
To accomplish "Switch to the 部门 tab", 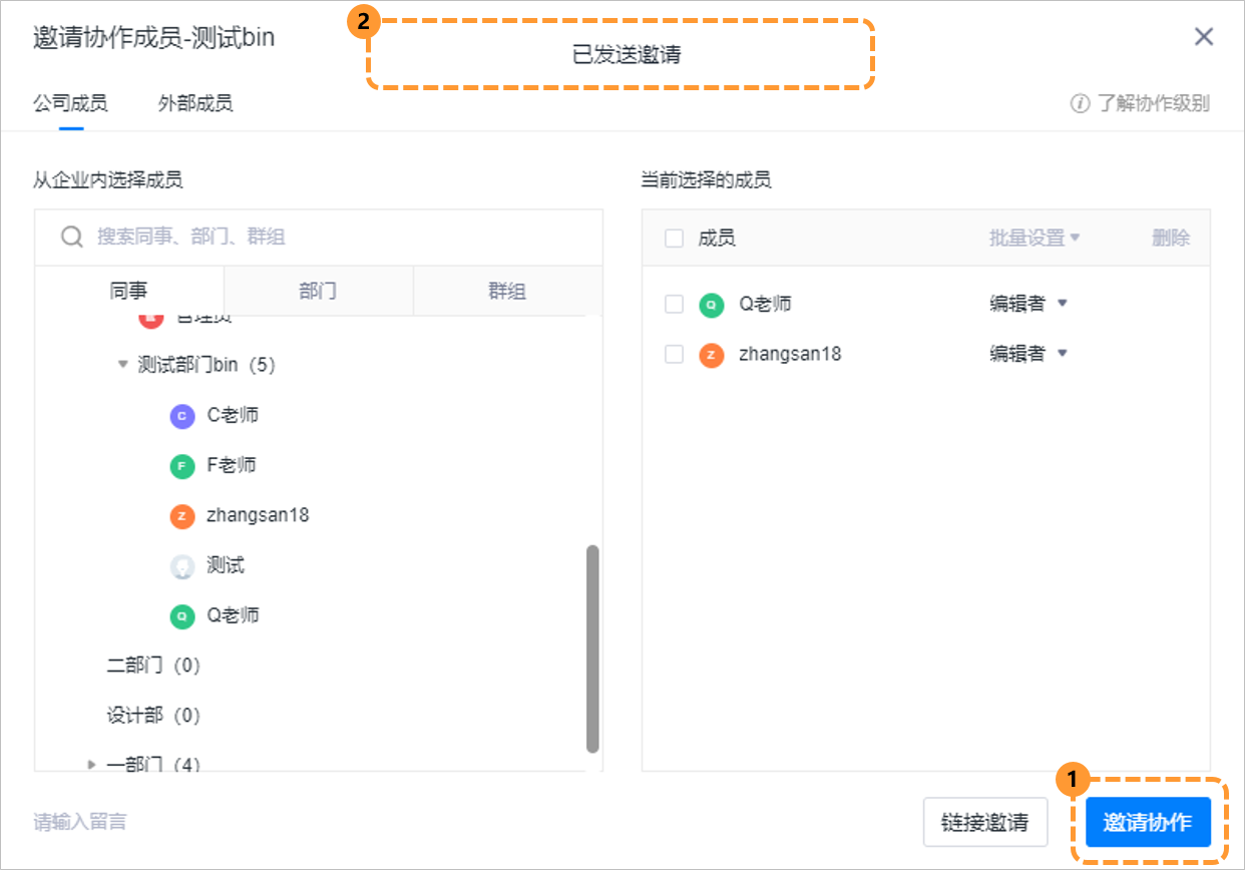I will [x=318, y=290].
